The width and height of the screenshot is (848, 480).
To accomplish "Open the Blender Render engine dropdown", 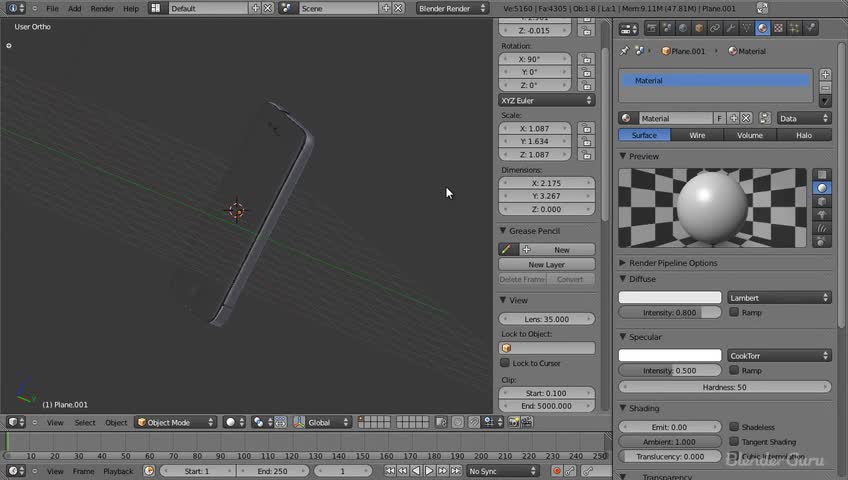I will 452,8.
